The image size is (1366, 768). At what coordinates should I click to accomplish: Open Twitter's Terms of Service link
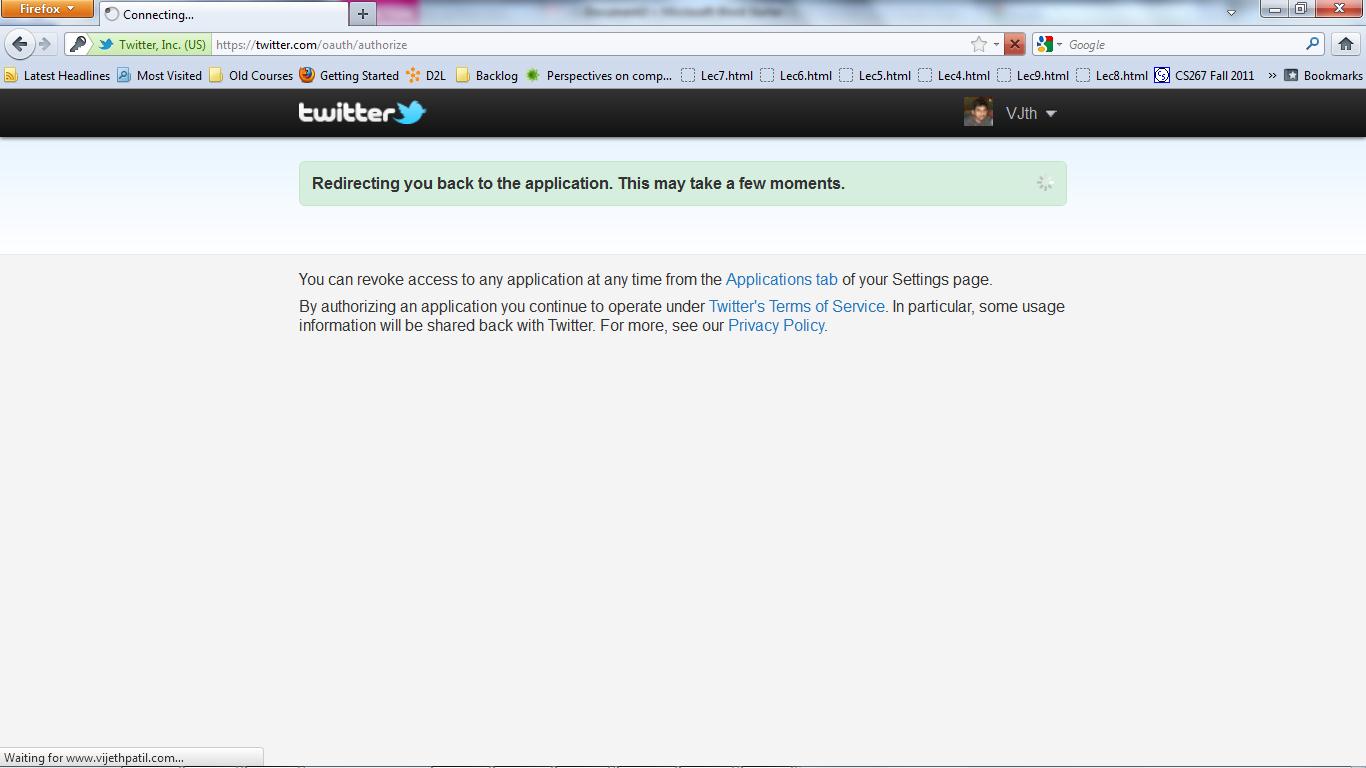coord(797,306)
